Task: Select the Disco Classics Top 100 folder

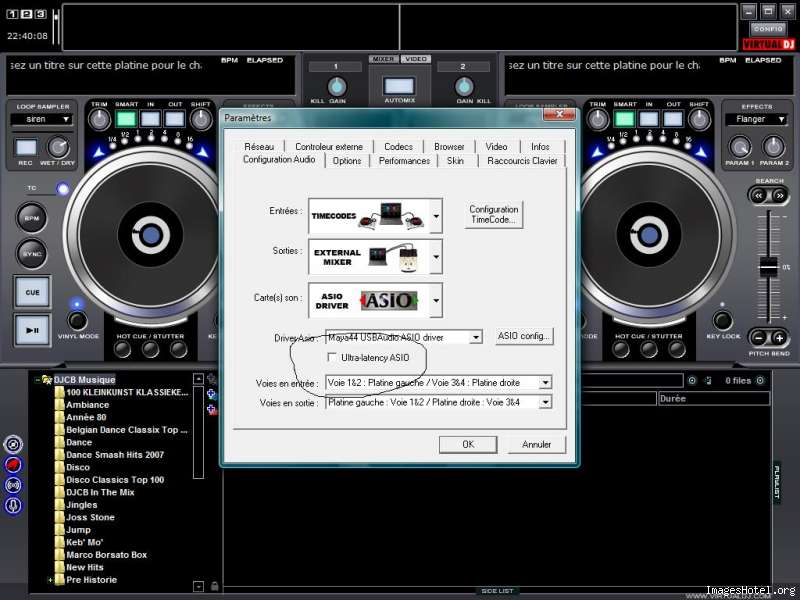Action: tap(115, 480)
